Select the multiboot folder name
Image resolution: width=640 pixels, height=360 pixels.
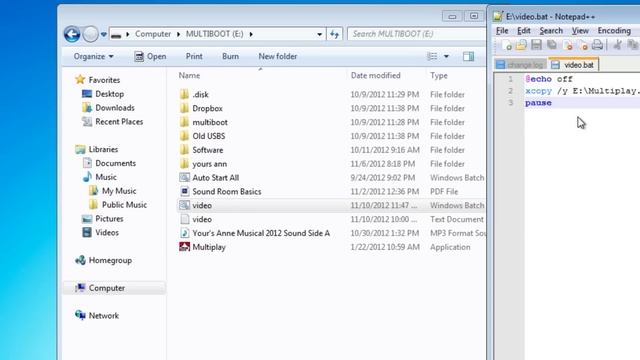(210, 122)
